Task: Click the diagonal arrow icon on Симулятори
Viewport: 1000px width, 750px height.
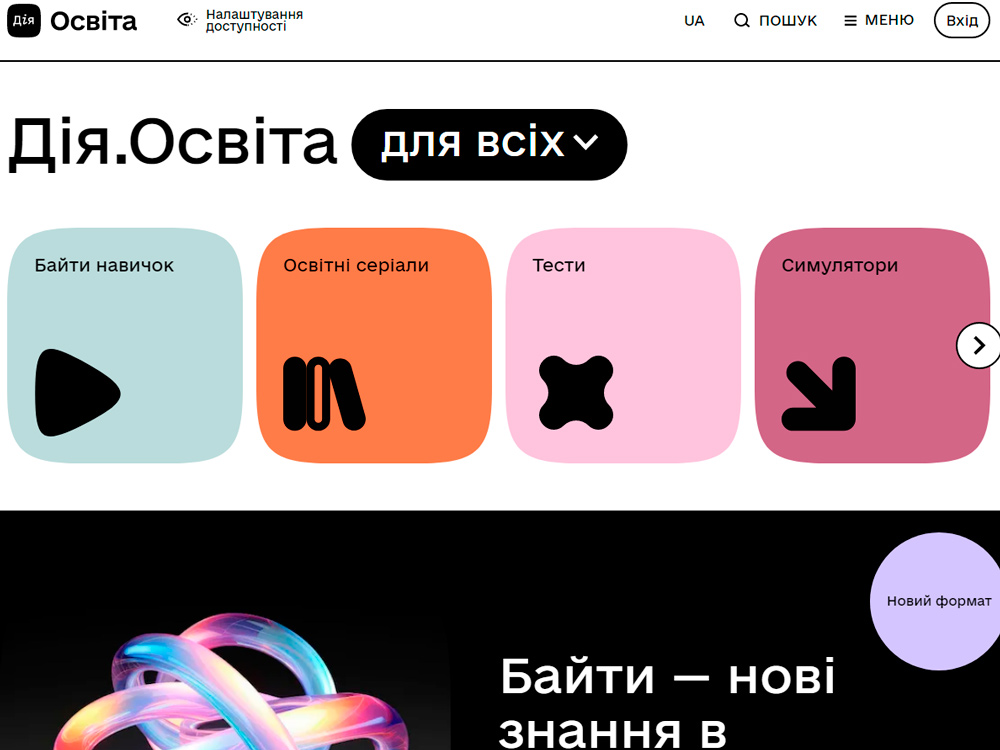Action: point(820,394)
